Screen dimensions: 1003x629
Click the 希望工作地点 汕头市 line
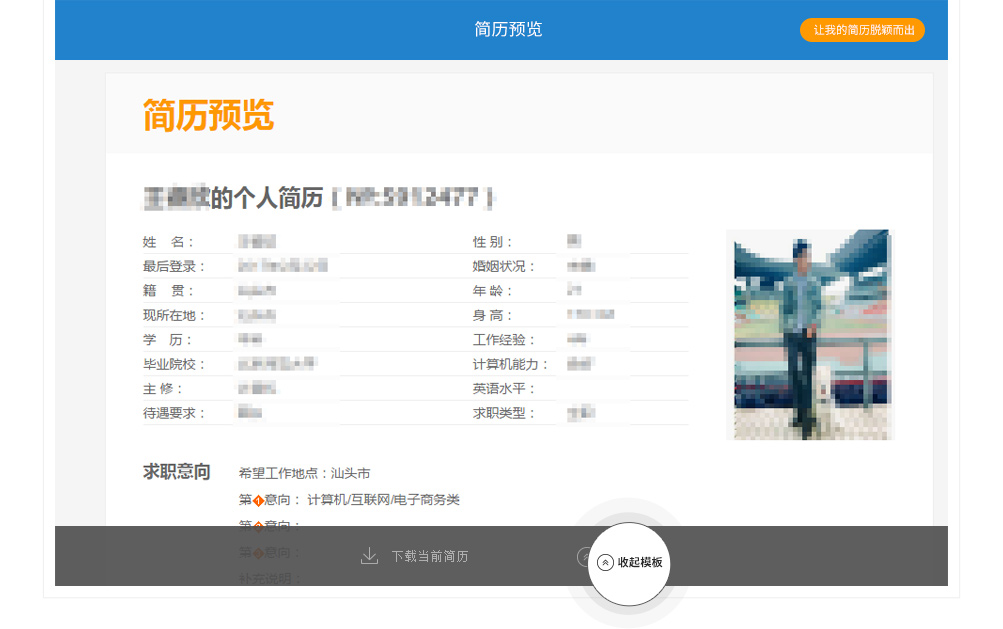click(304, 474)
